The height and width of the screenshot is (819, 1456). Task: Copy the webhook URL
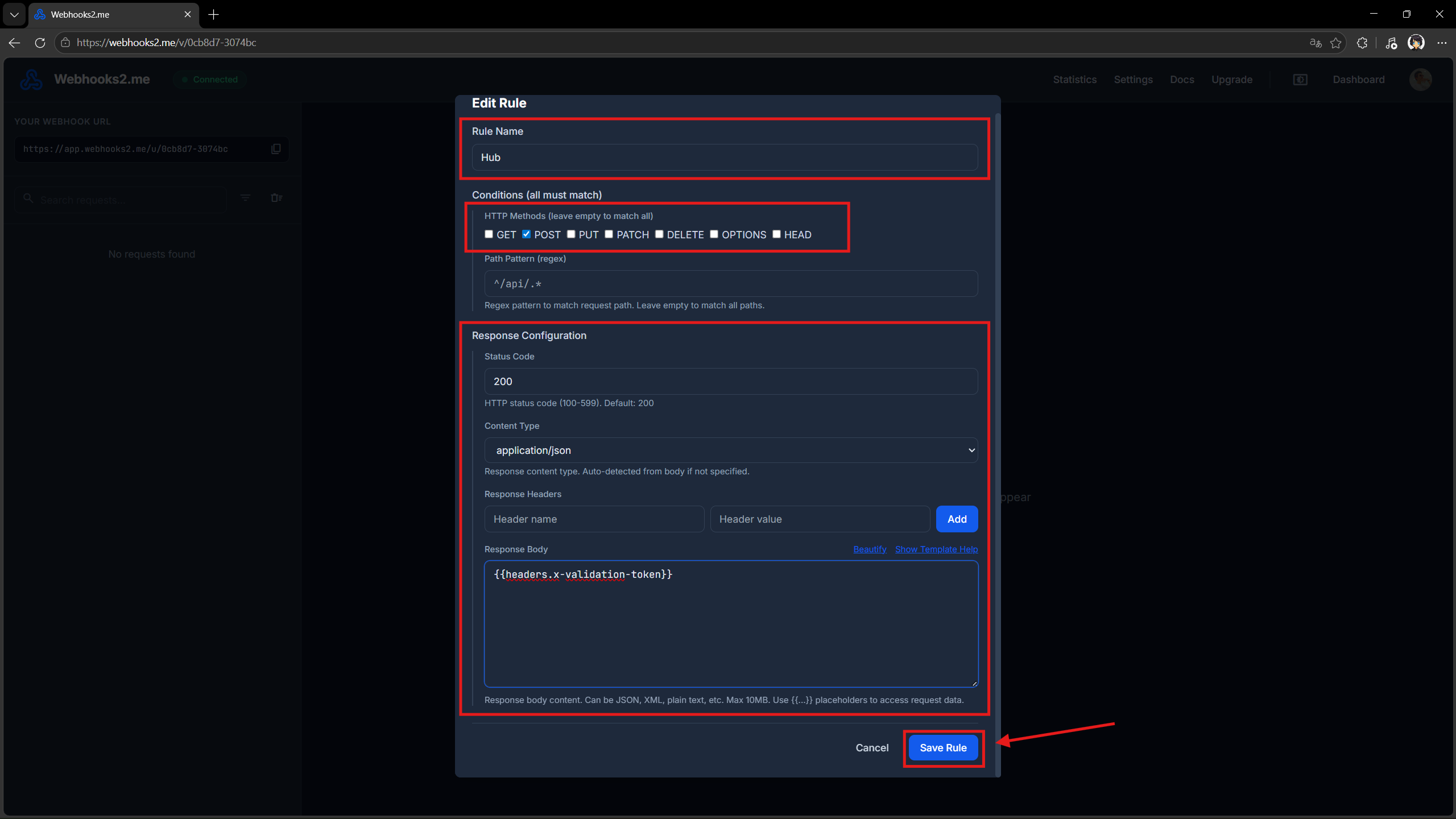[276, 149]
